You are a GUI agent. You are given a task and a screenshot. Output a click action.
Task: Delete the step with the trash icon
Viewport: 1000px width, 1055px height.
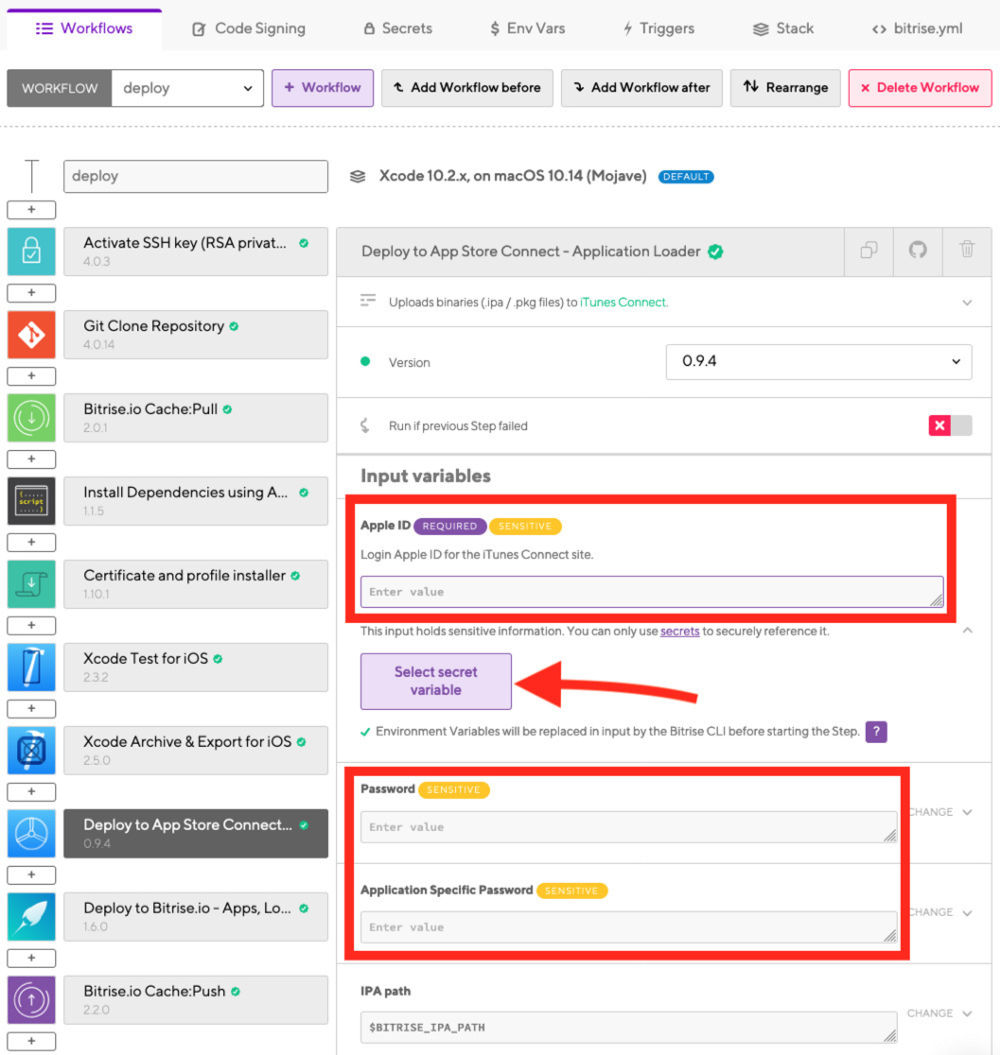(967, 250)
